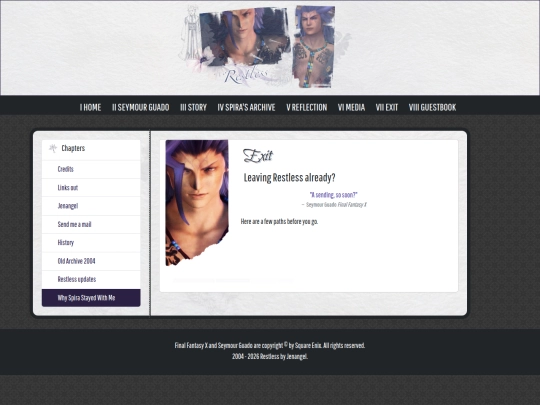This screenshot has height=405, width=540.
Task: Click Seymour portrait image beside Exit heading
Action: pyautogui.click(x=197, y=202)
